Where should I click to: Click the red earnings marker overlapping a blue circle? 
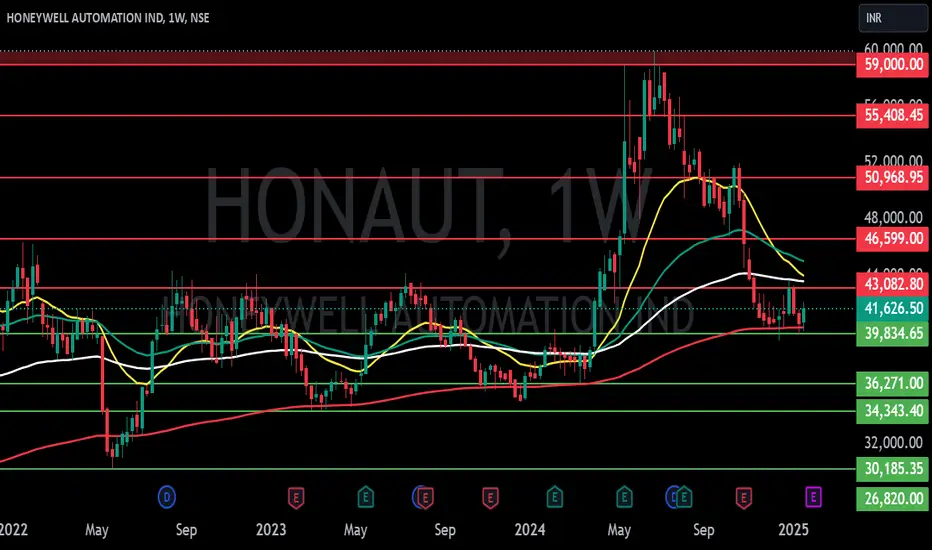[426, 497]
